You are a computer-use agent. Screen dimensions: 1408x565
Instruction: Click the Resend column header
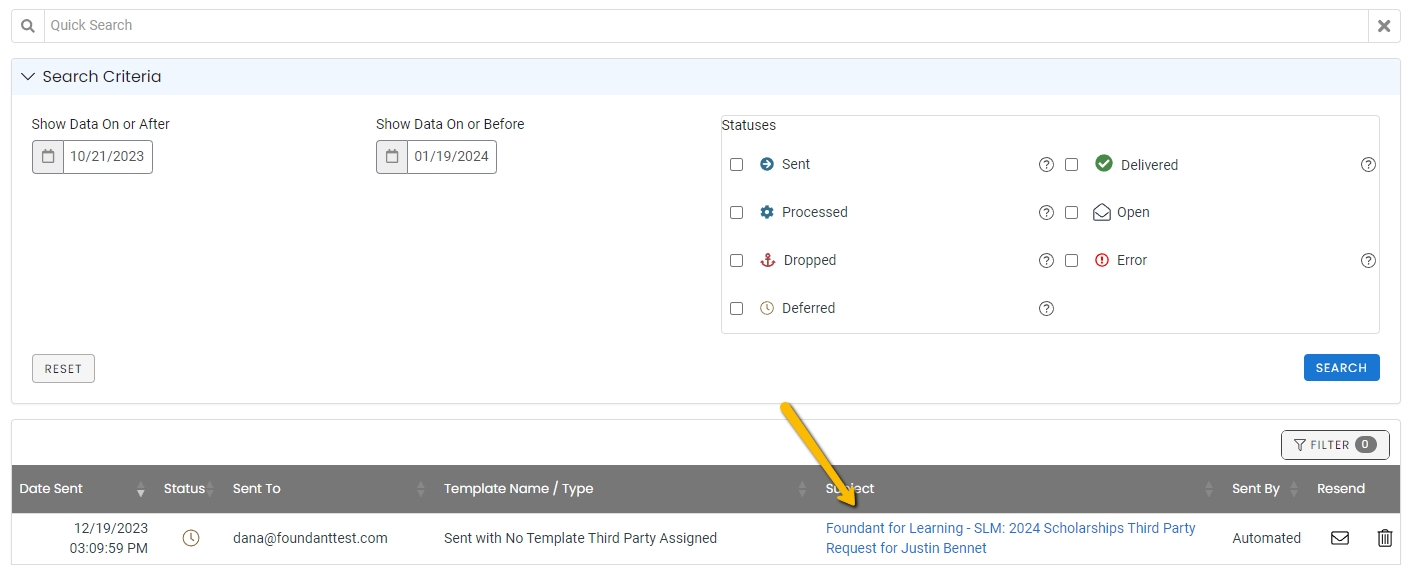click(1341, 489)
